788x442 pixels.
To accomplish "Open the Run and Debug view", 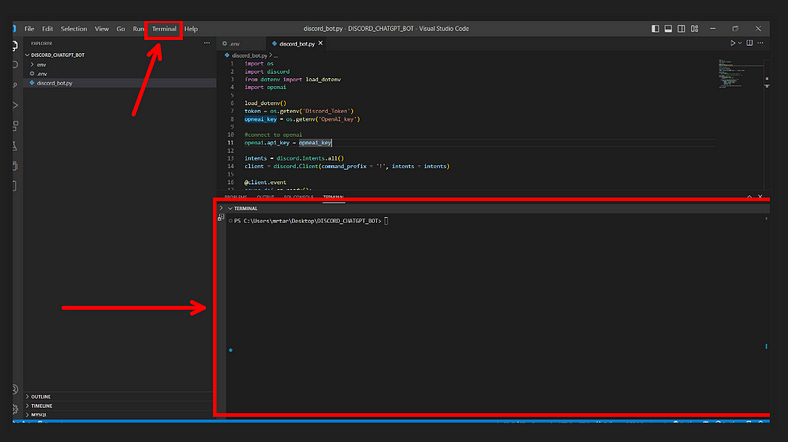I will click(x=15, y=105).
